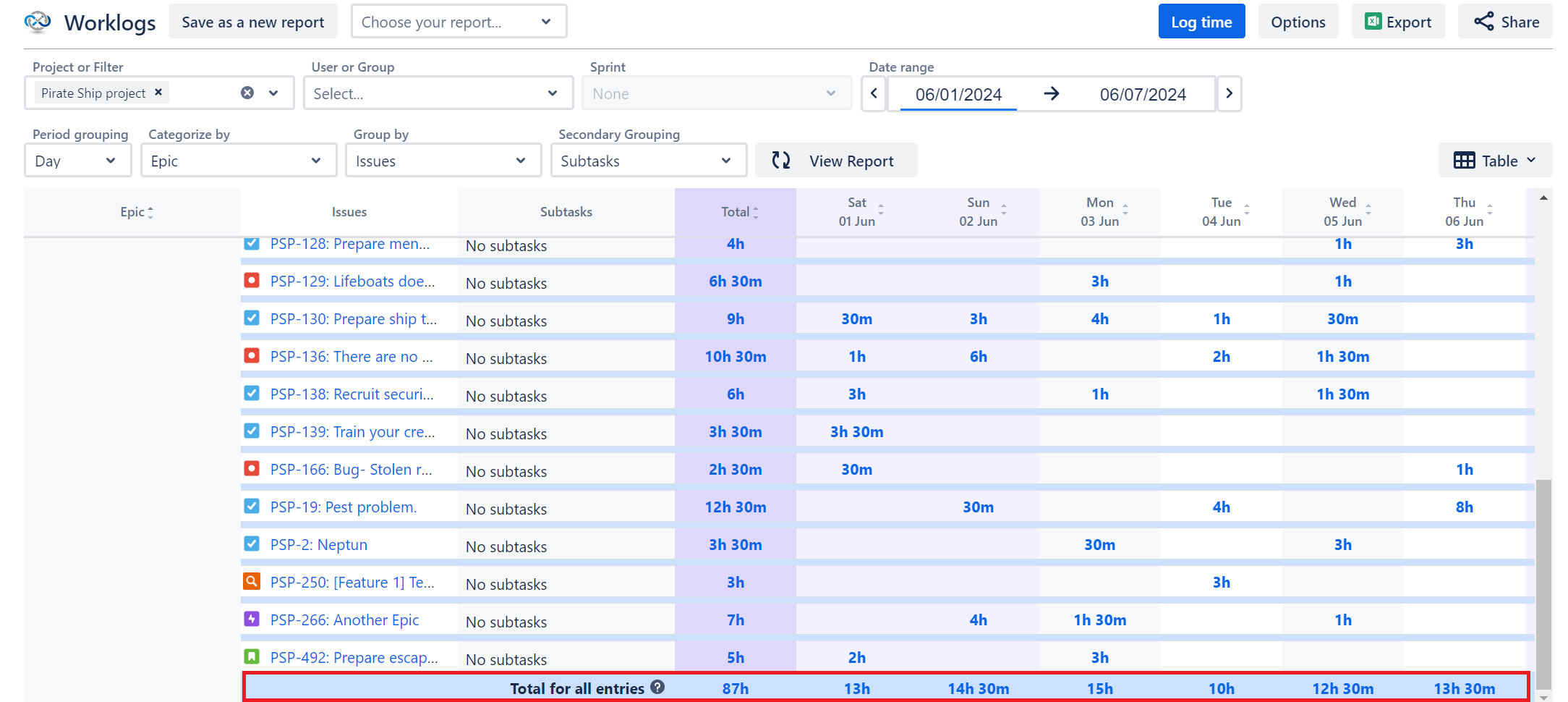This screenshot has width=1568, height=702.
Task: Open the Period grouping Day dropdown
Action: [77, 160]
